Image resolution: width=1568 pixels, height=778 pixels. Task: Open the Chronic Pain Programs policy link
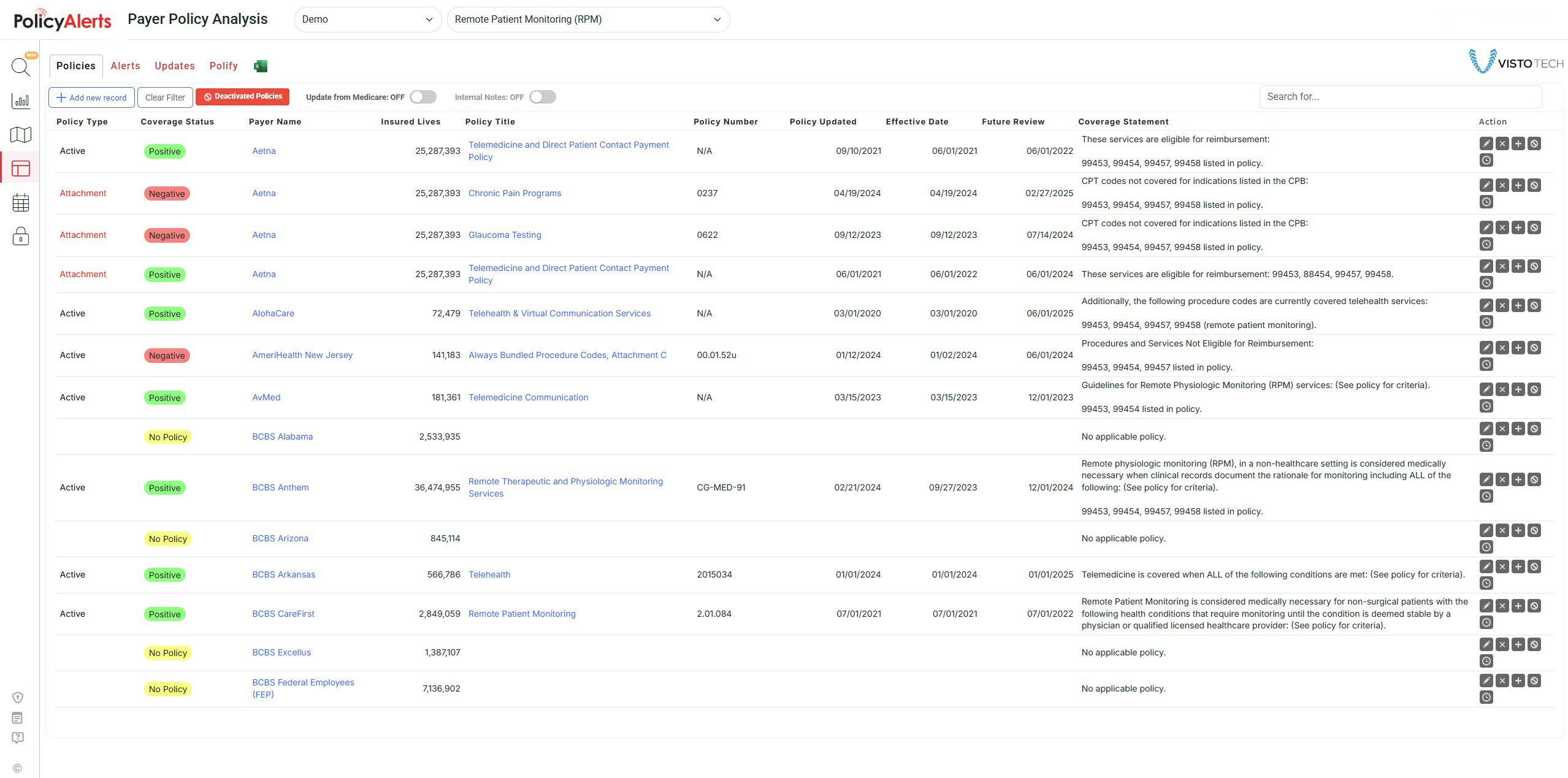click(x=514, y=193)
